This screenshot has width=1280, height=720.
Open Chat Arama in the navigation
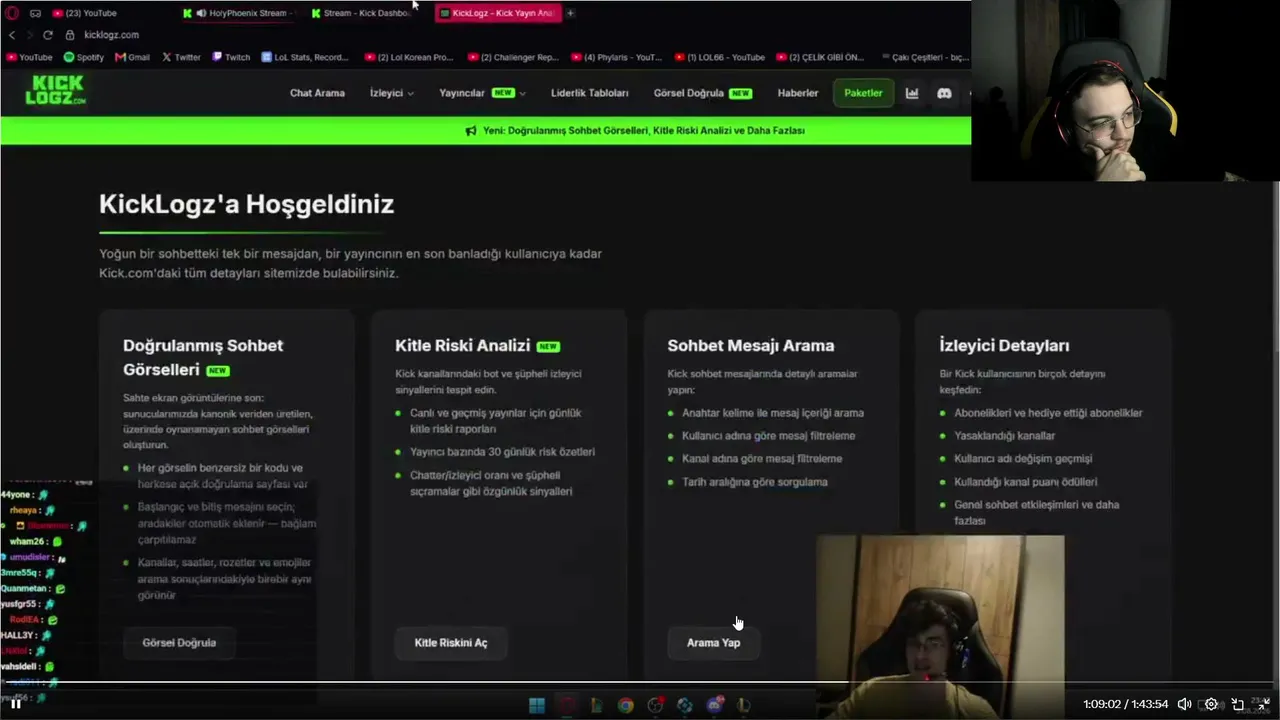(317, 93)
